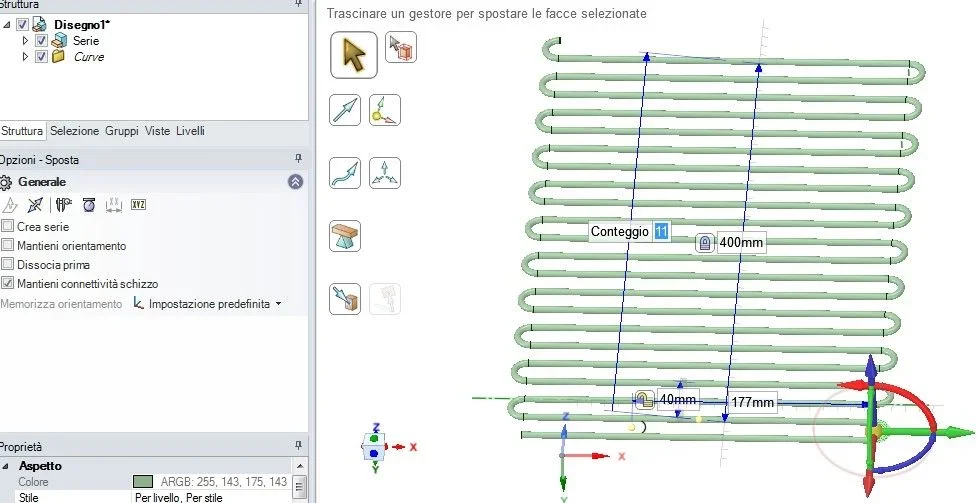Click the Select Component tool guide icon
Image resolution: width=977 pixels, height=503 pixels.
pos(400,48)
